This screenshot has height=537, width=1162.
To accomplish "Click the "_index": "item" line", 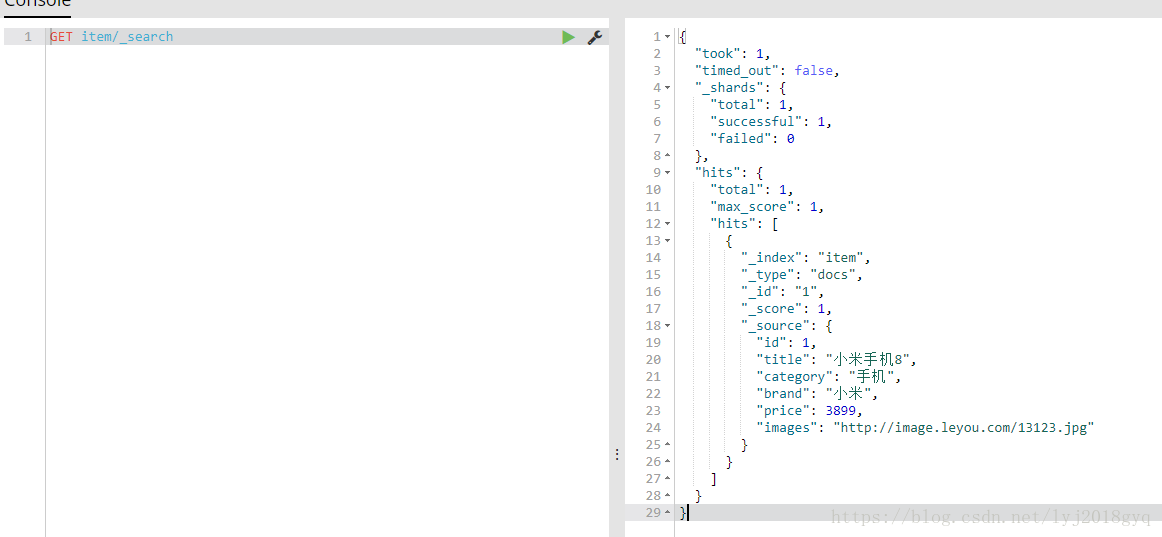I will pyautogui.click(x=806, y=258).
